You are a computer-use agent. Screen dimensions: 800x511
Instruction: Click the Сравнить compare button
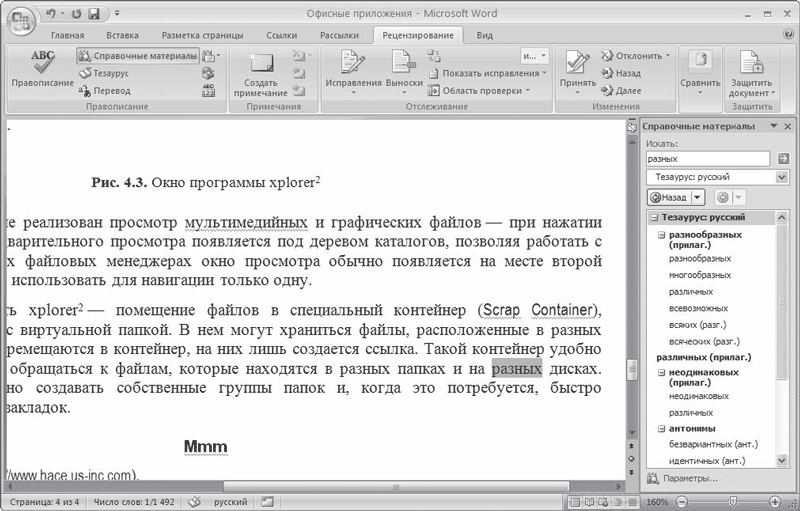[x=700, y=72]
